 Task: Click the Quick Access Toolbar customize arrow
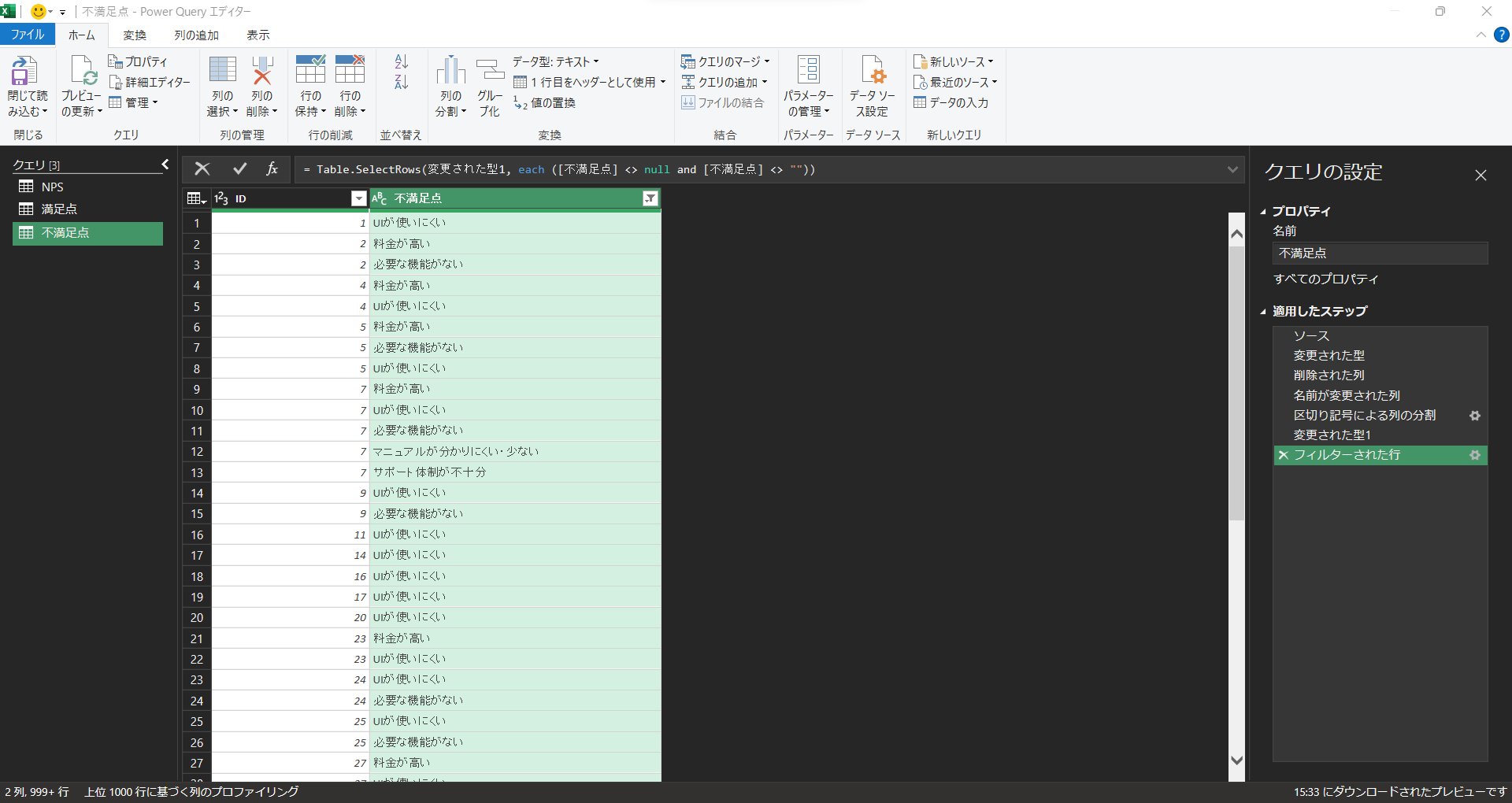coord(62,13)
